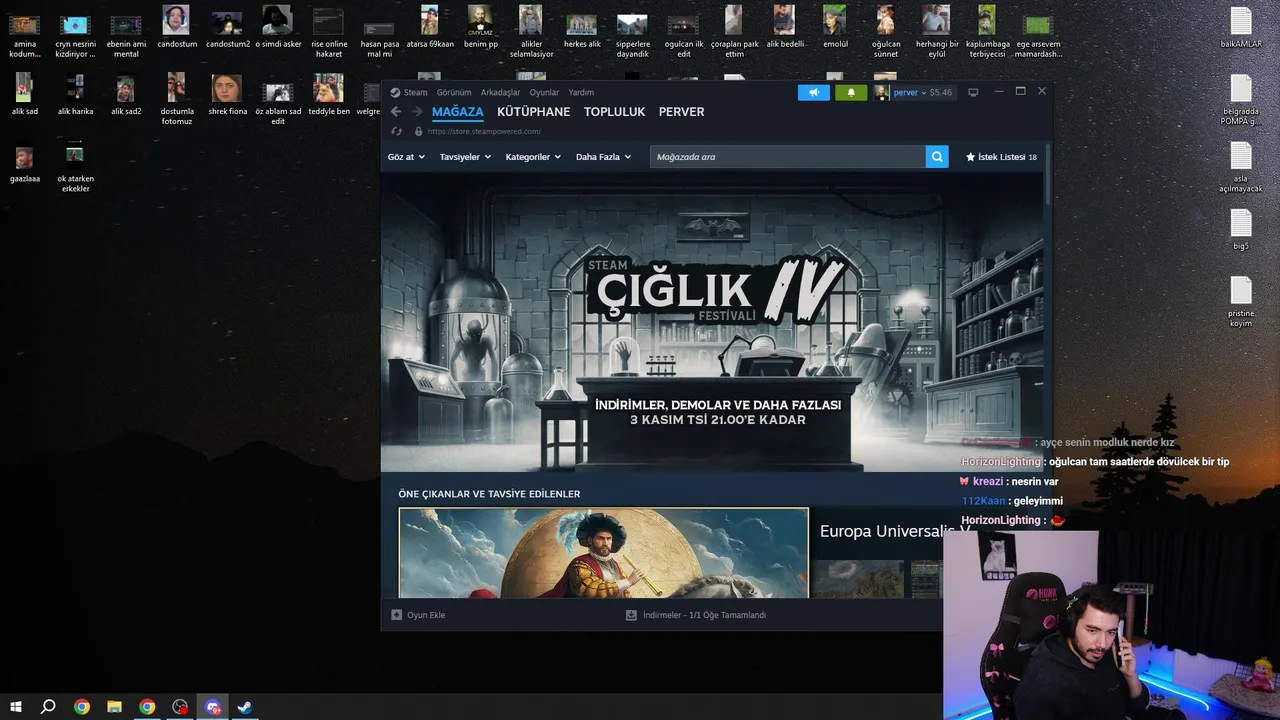Select the 'asla açılmayacak' desktop file
This screenshot has width=1280, height=720.
[x=1241, y=168]
